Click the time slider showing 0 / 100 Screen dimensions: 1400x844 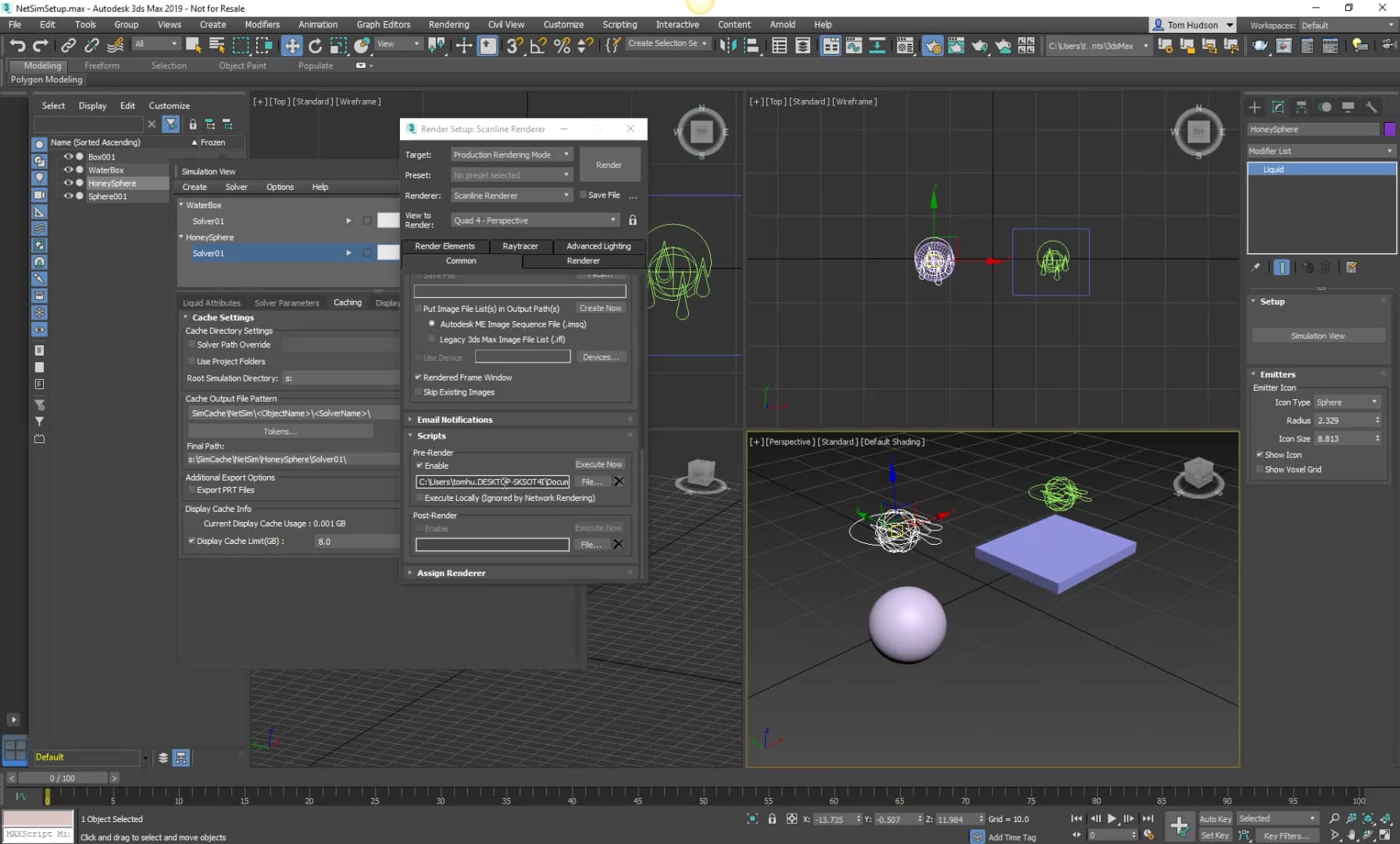point(62,778)
